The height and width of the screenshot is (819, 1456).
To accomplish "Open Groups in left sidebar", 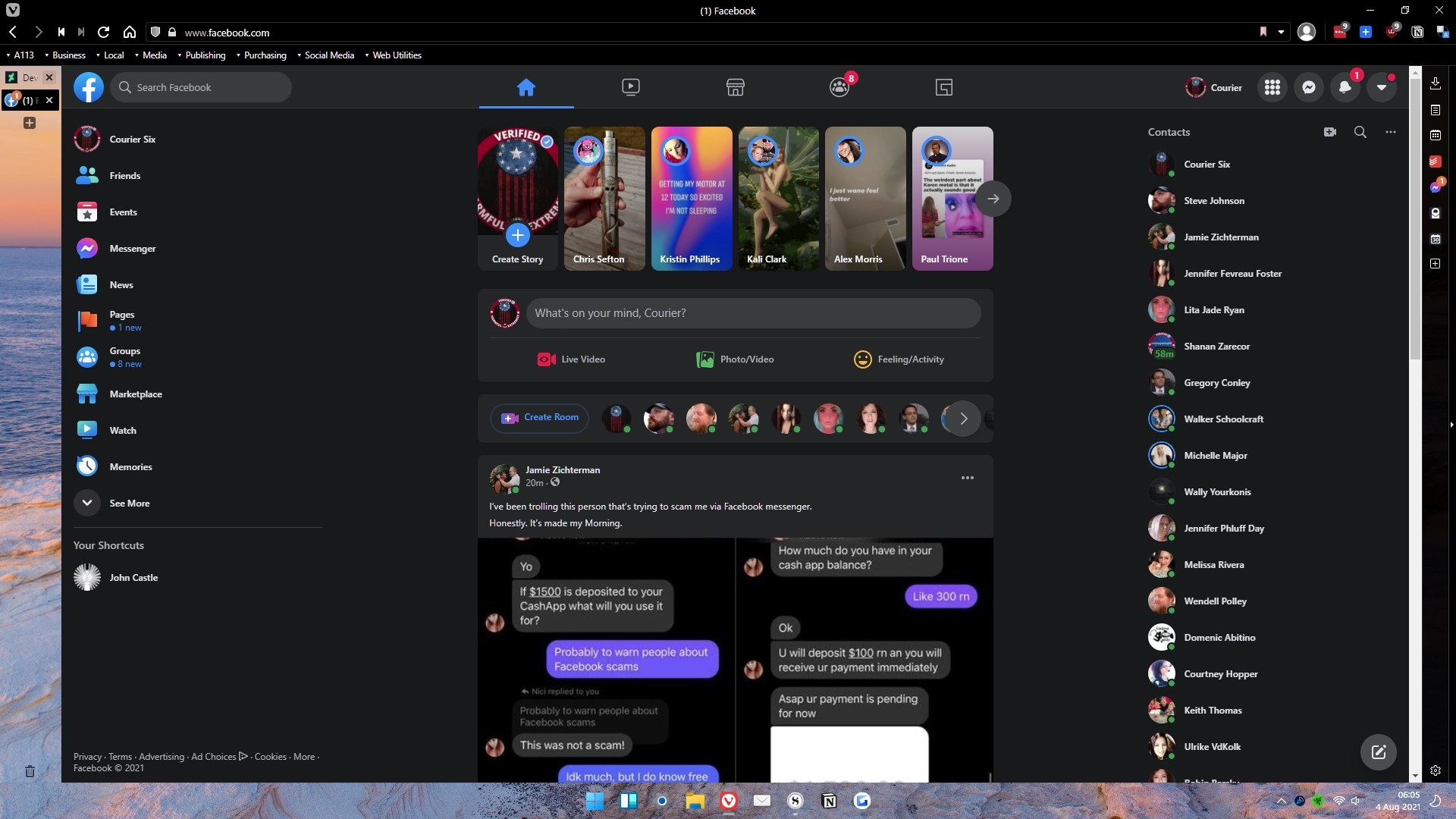I will [x=197, y=357].
